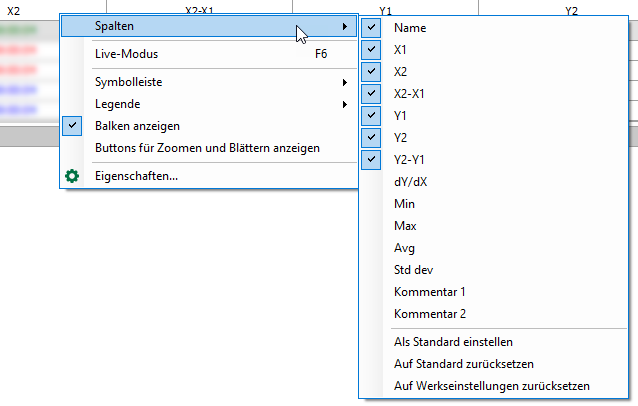Enable the dY/dX column

pyautogui.click(x=411, y=181)
